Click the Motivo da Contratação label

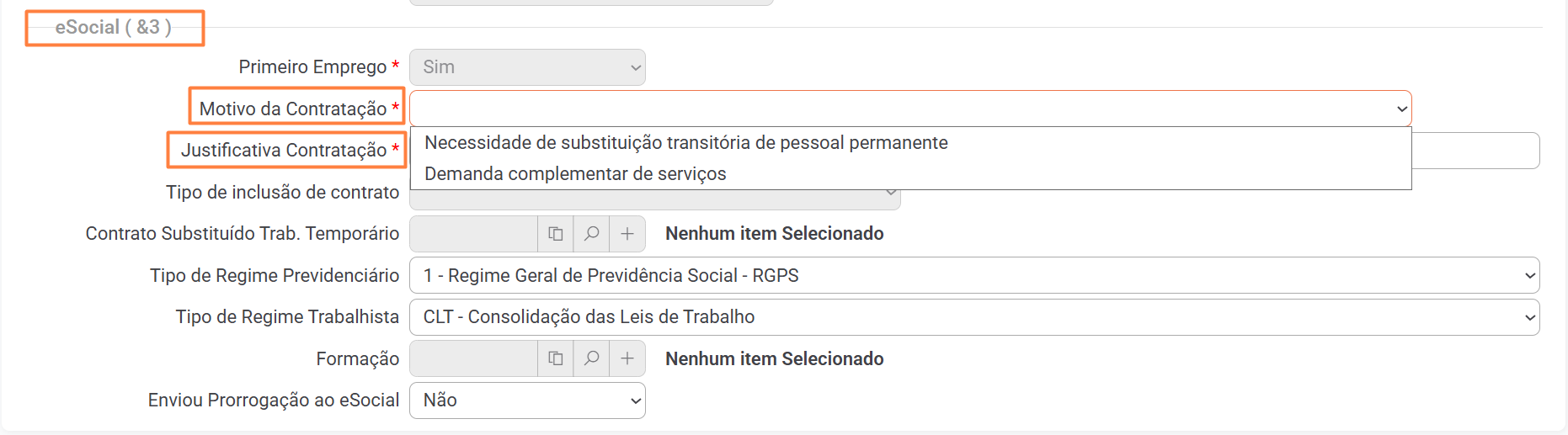[x=293, y=109]
